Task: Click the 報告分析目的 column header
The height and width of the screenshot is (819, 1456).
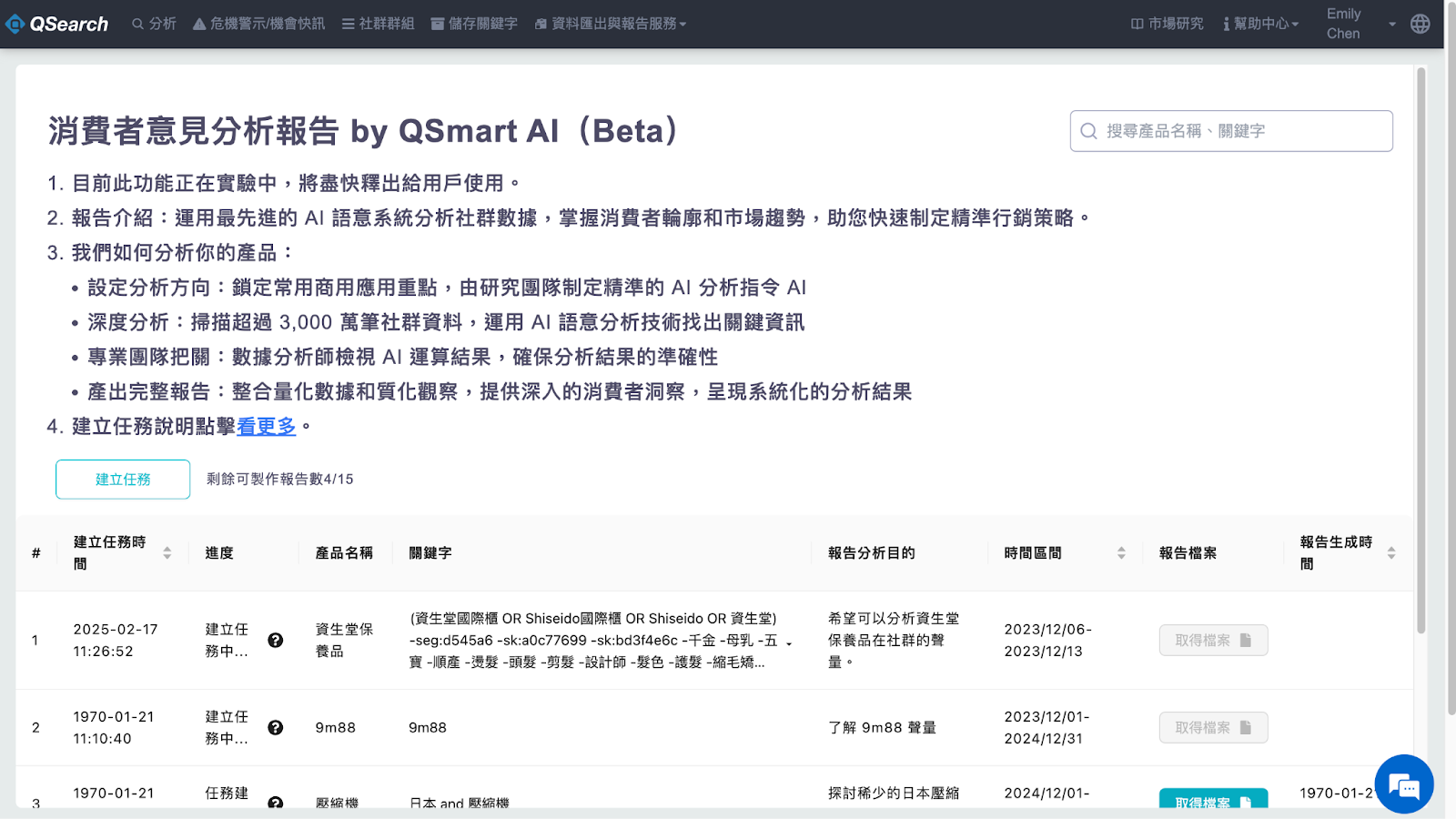Action: (871, 553)
